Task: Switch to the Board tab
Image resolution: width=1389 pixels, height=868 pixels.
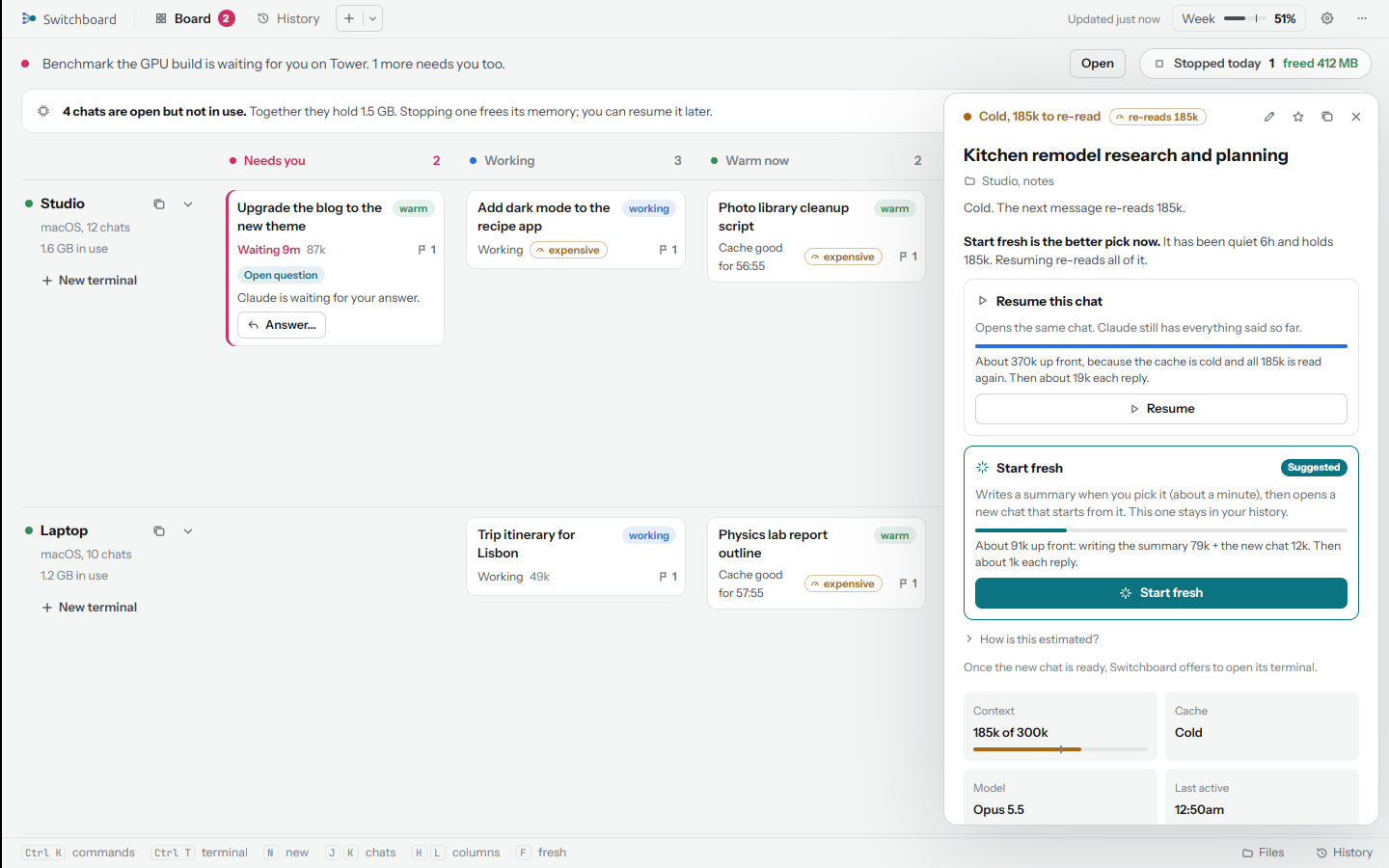Action: 195,18
